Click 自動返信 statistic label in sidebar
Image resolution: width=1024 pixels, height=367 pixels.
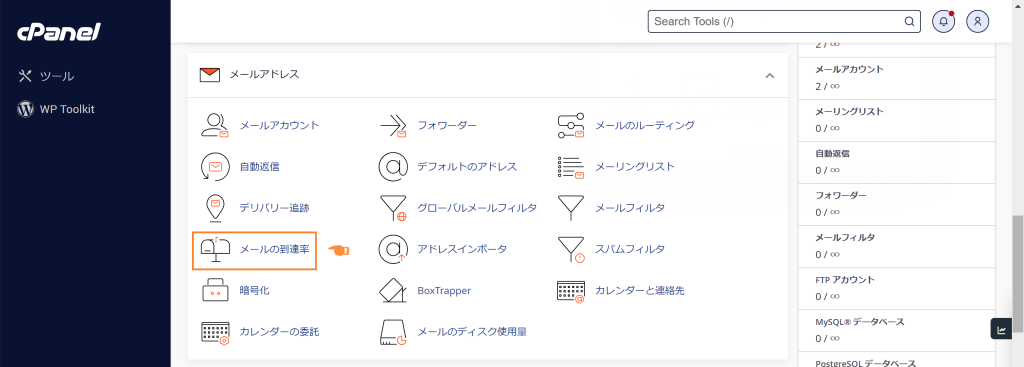833,153
